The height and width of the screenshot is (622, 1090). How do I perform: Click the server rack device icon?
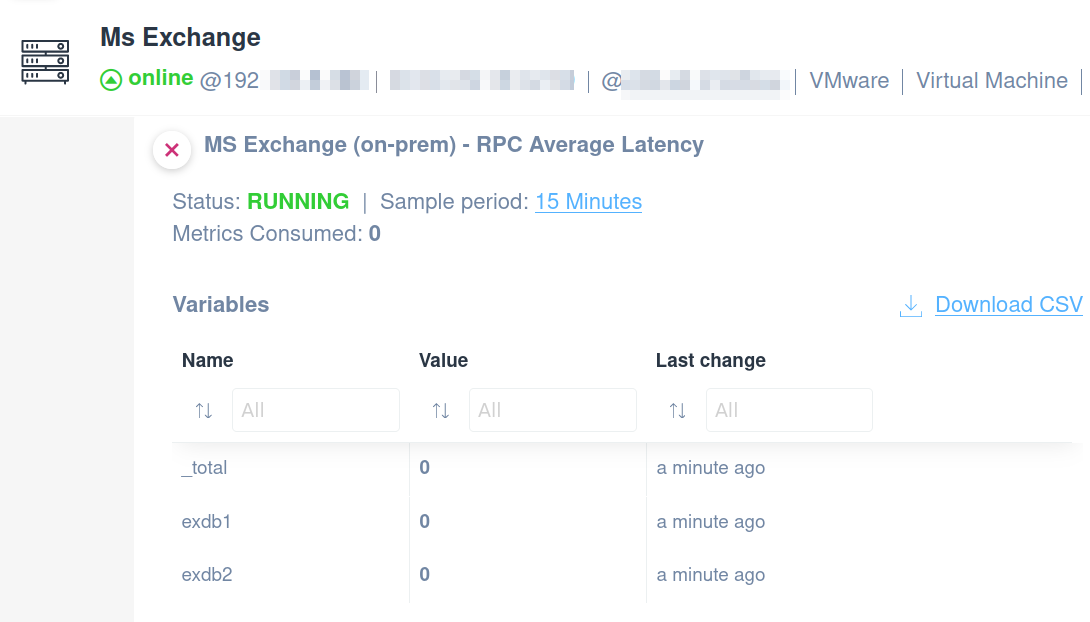(45, 62)
